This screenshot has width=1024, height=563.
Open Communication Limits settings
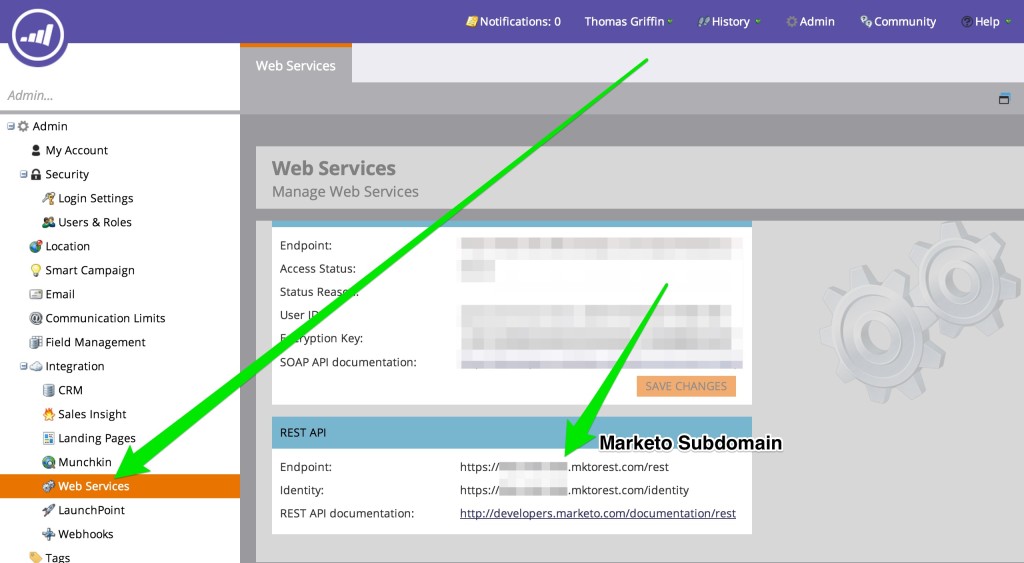tap(105, 318)
